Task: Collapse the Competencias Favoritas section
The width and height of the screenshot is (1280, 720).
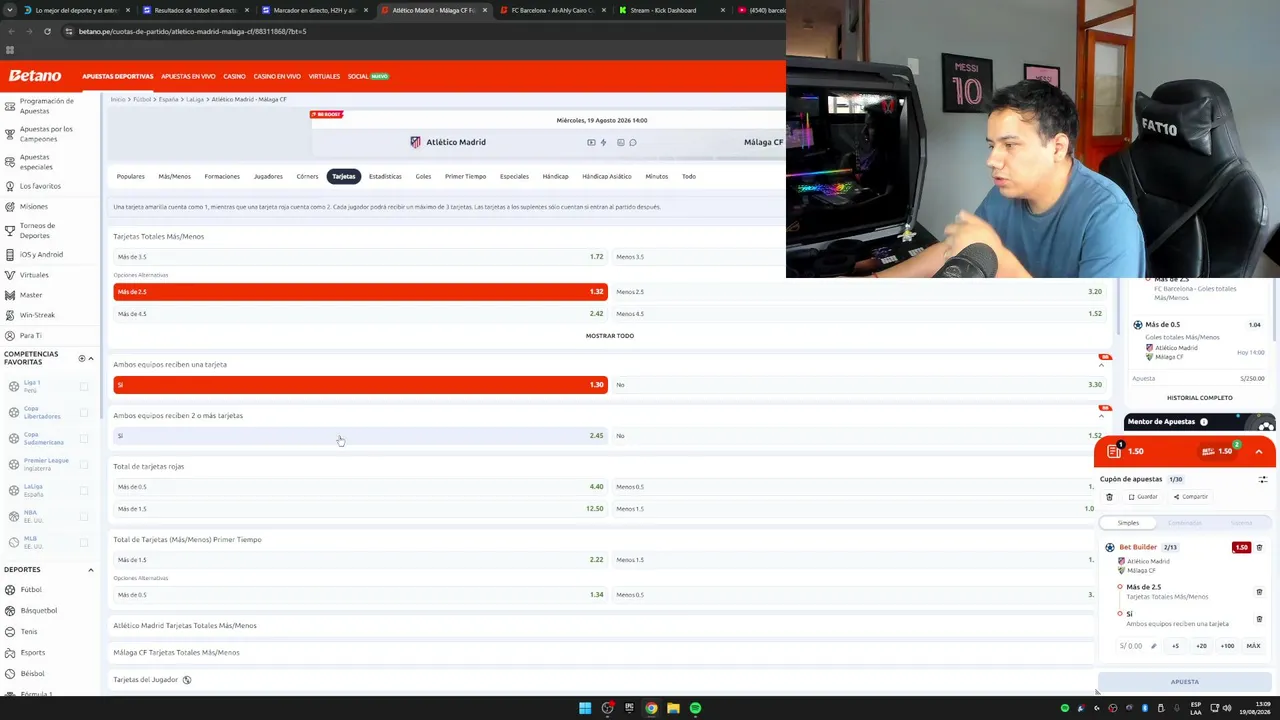Action: 91,358
